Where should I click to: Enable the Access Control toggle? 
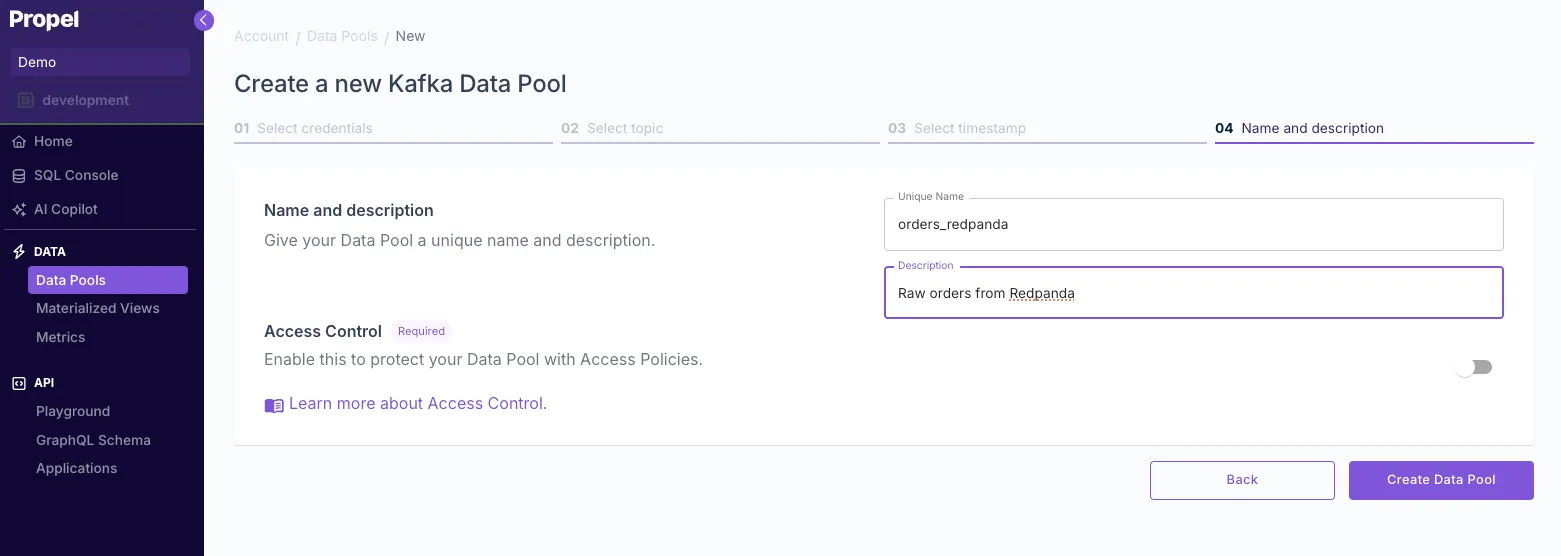(x=1474, y=367)
